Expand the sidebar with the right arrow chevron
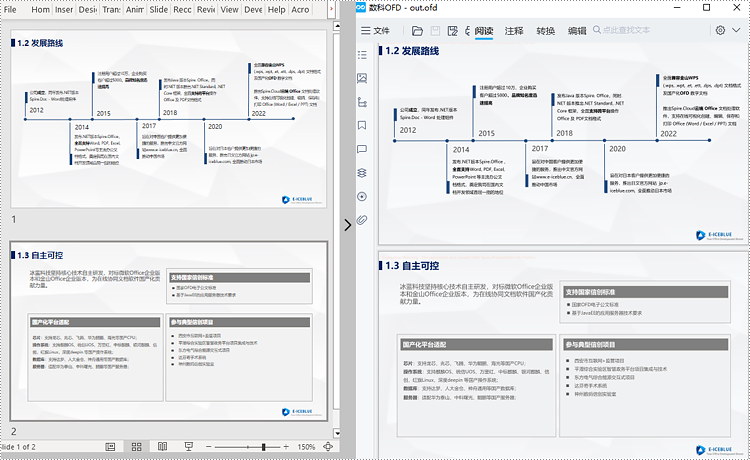 tap(348, 225)
